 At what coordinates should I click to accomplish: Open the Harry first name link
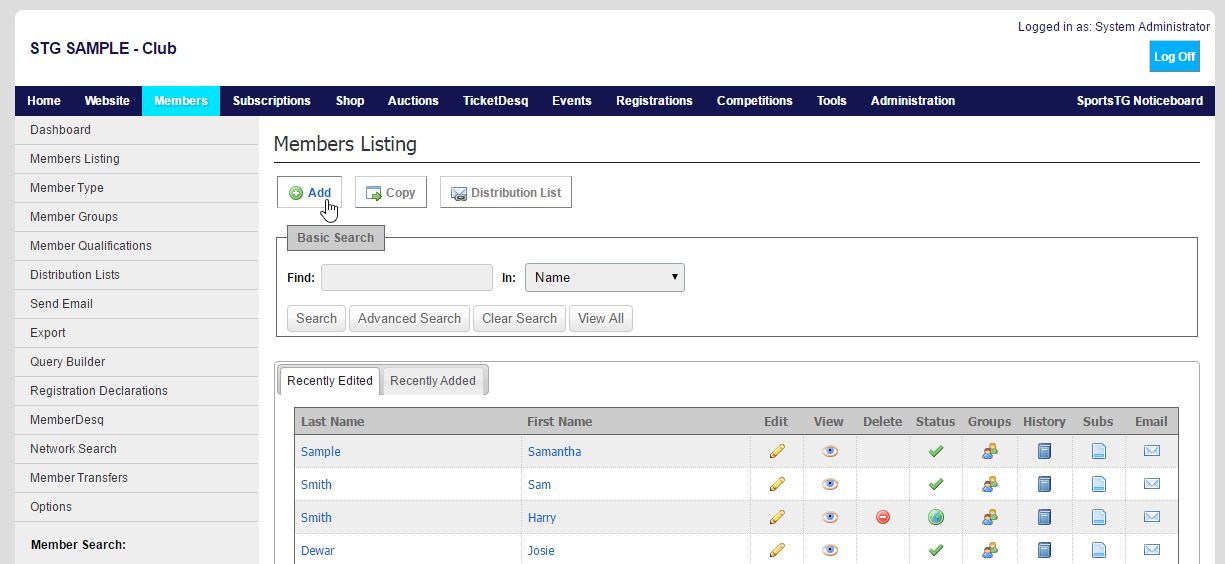pyautogui.click(x=542, y=518)
